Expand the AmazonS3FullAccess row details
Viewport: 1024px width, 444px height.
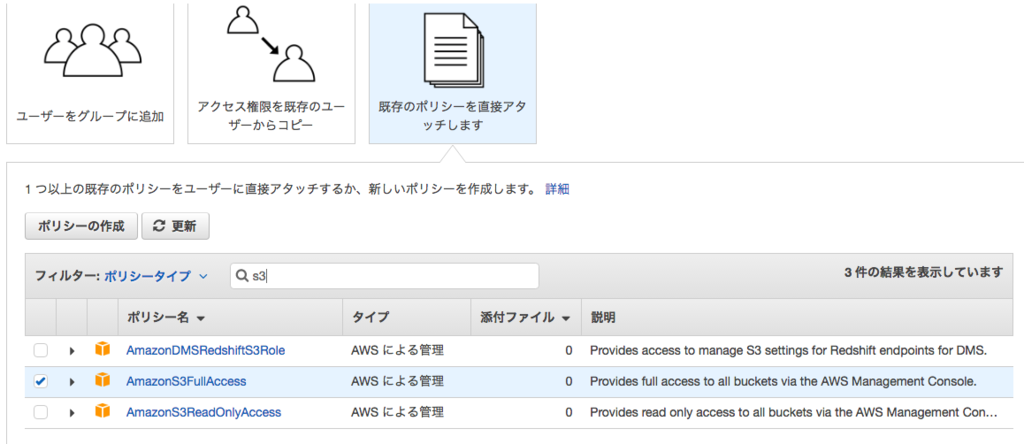[x=72, y=381]
